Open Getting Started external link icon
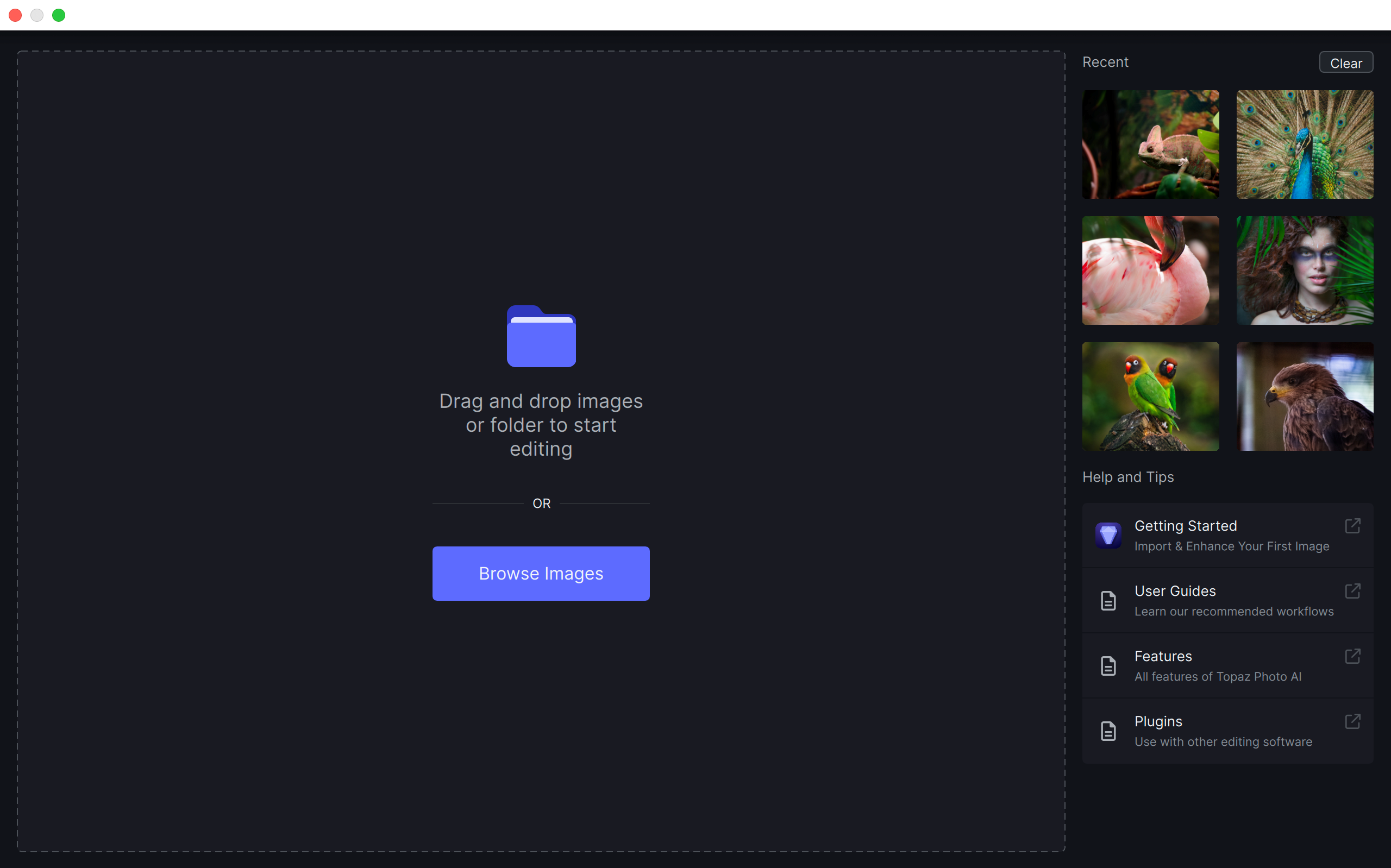The image size is (1391, 868). pos(1352,526)
